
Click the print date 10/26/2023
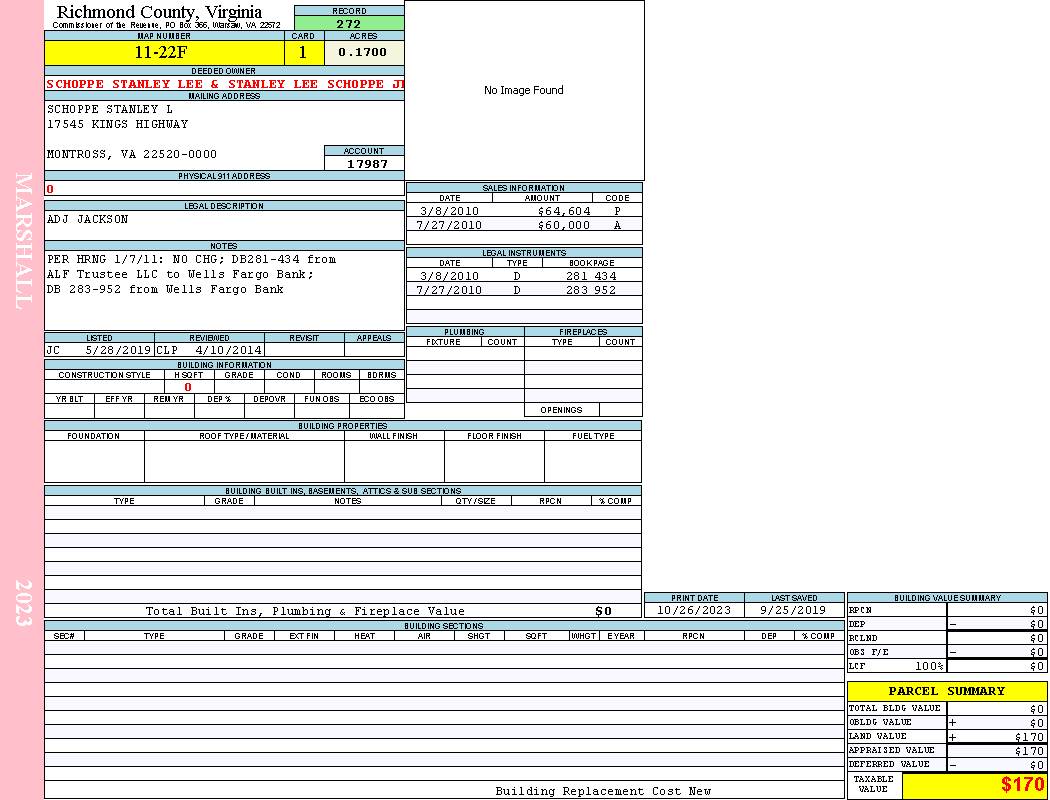tap(693, 610)
